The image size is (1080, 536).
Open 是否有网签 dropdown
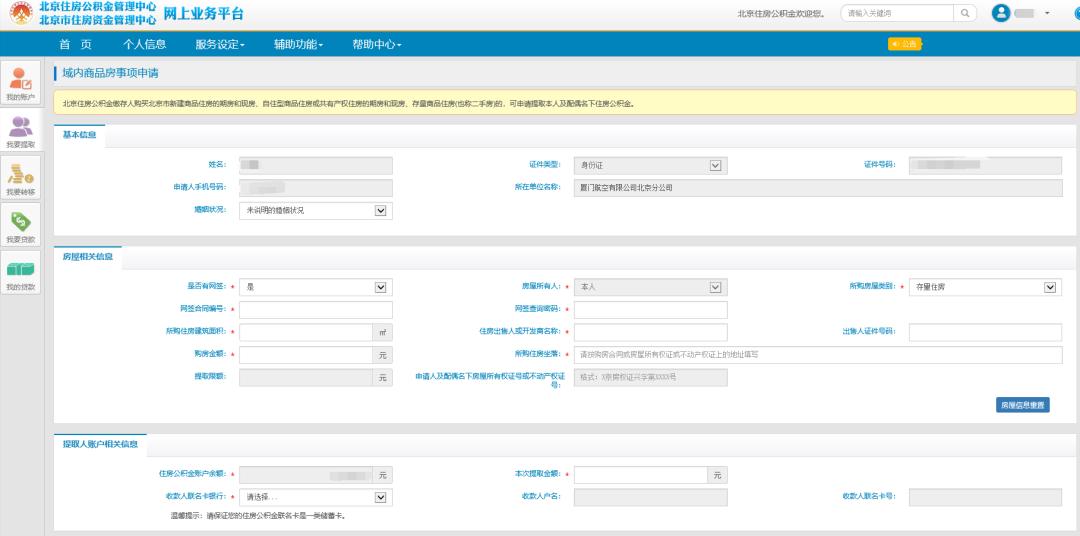click(x=315, y=287)
